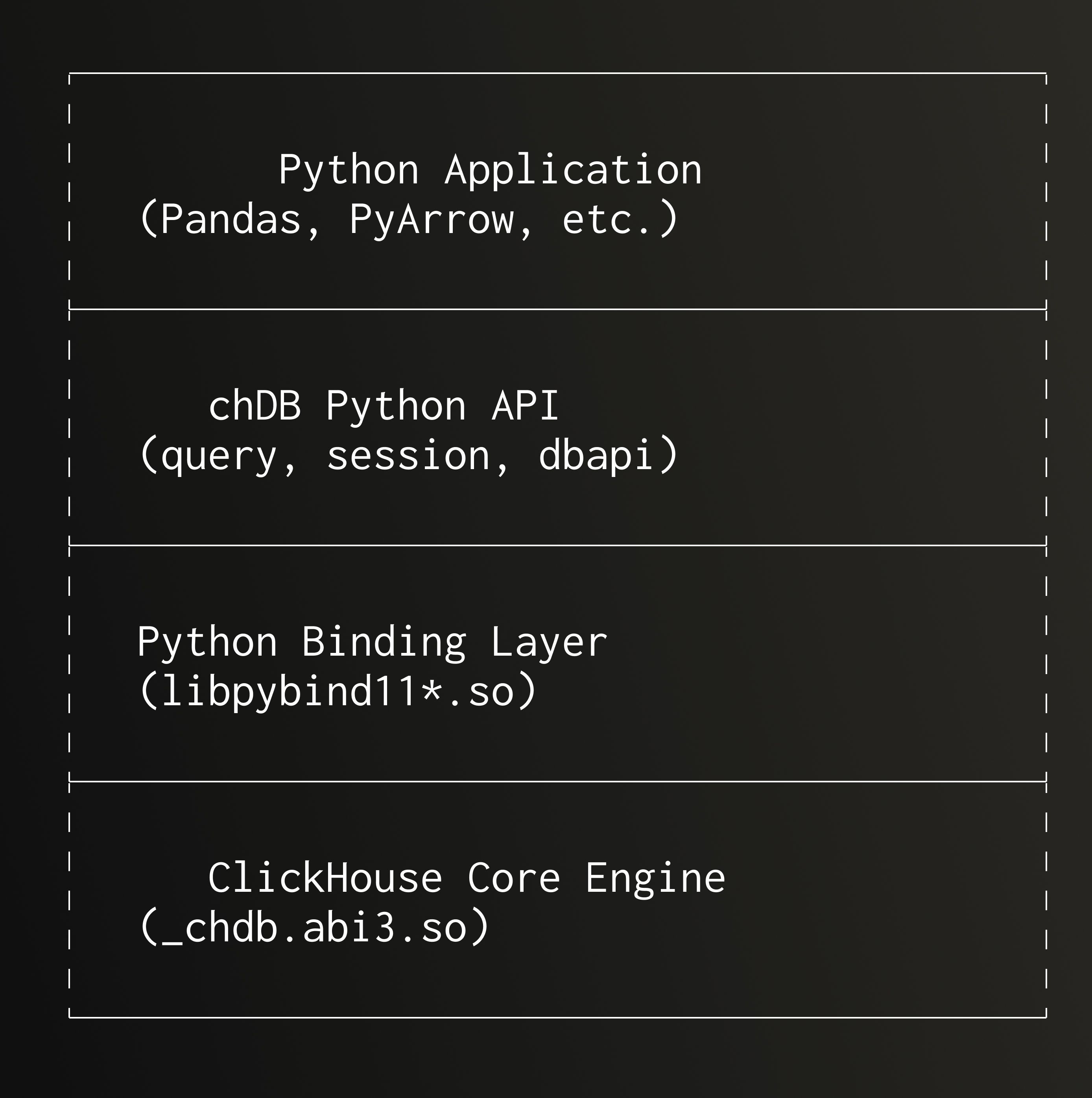
Task: Select the "API" word in the diagram
Action: 526,407
